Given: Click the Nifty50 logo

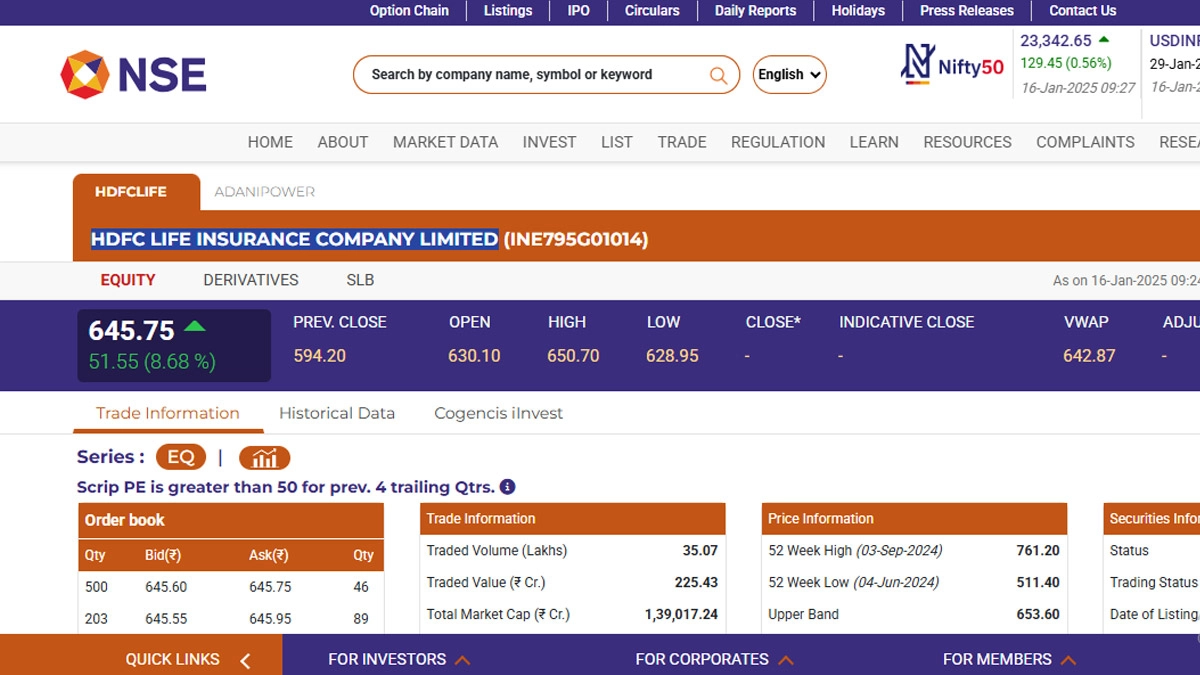Looking at the screenshot, I should pos(952,66).
